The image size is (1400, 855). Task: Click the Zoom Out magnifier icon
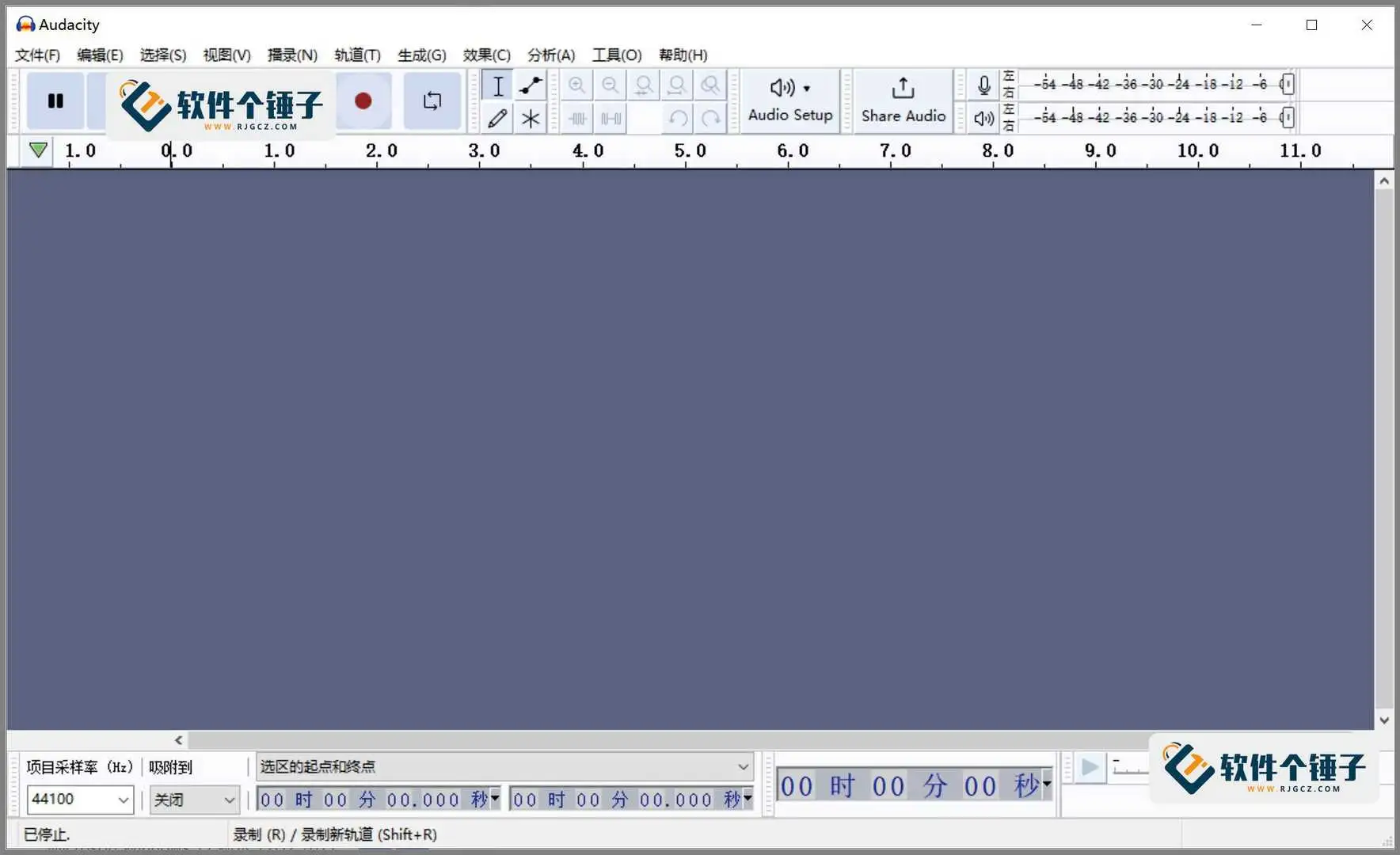tap(611, 85)
